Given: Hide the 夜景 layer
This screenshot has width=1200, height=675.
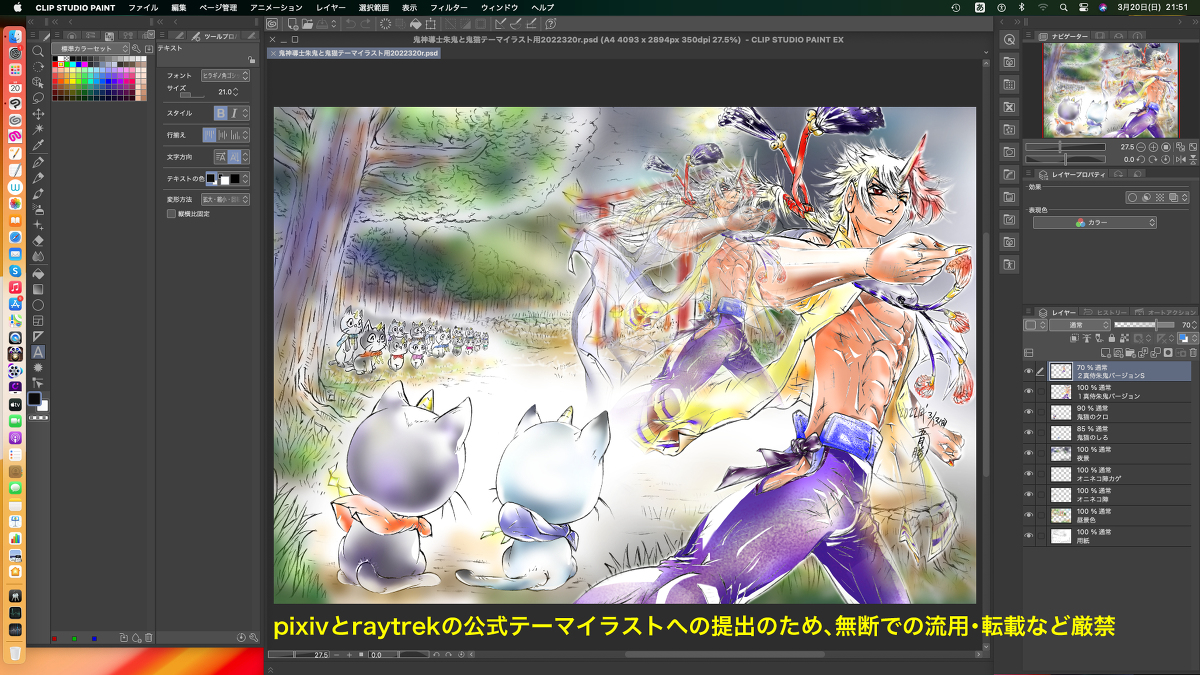Looking at the screenshot, I should coord(1028,454).
